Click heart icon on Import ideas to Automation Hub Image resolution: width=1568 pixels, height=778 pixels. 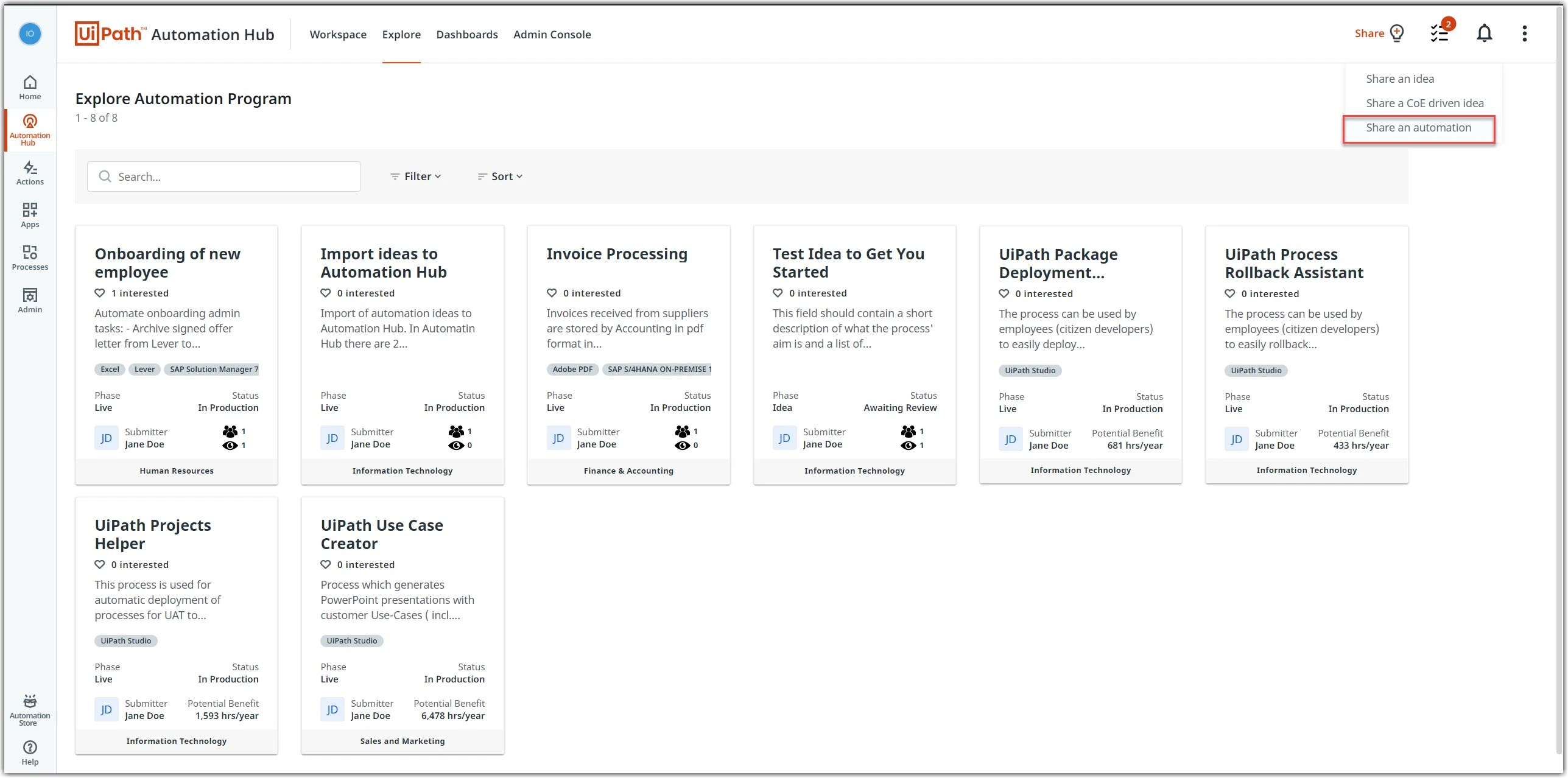(x=326, y=293)
